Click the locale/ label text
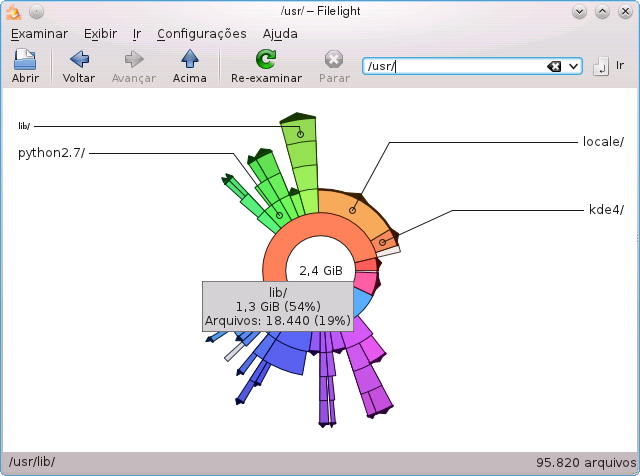Screen dimensions: 640x476 (x=603, y=142)
